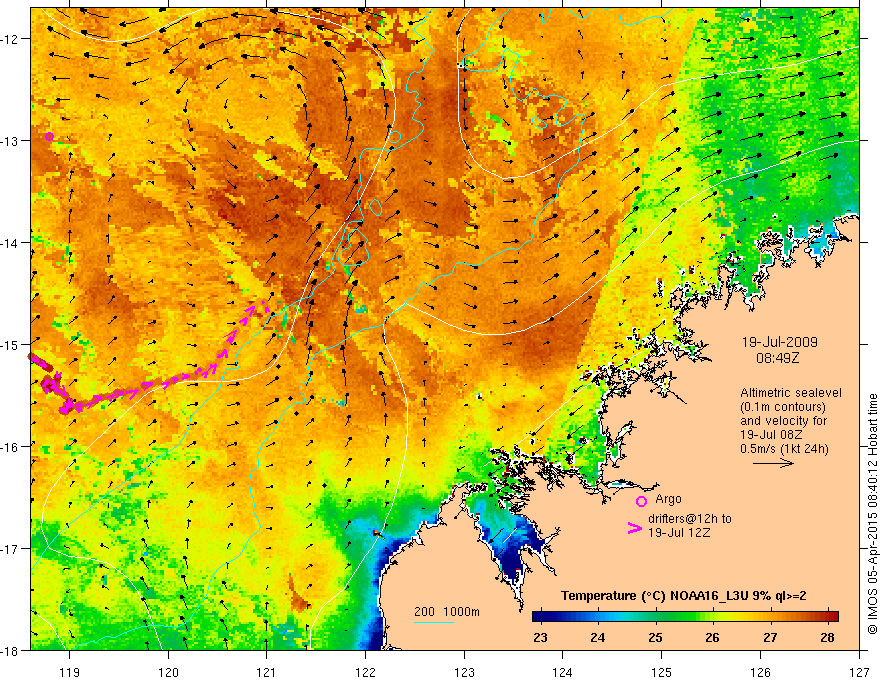Click the 'Altimetric sealevel' caption line
This screenshot has width=880, height=680.
(791, 393)
